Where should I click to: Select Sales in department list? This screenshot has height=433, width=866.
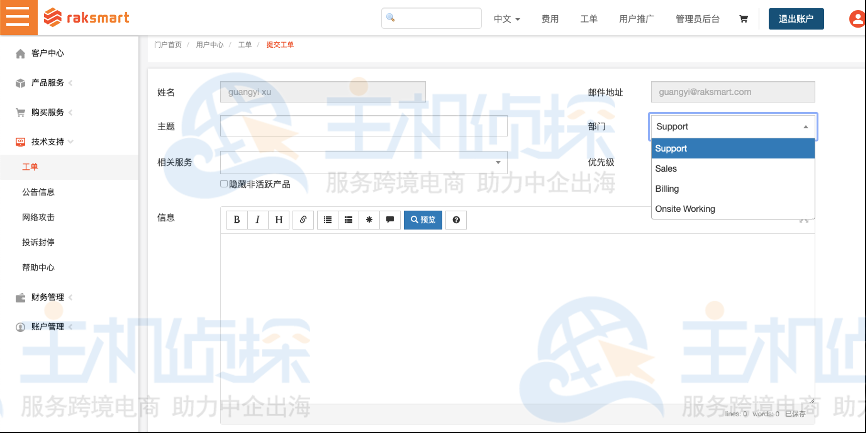pos(733,168)
